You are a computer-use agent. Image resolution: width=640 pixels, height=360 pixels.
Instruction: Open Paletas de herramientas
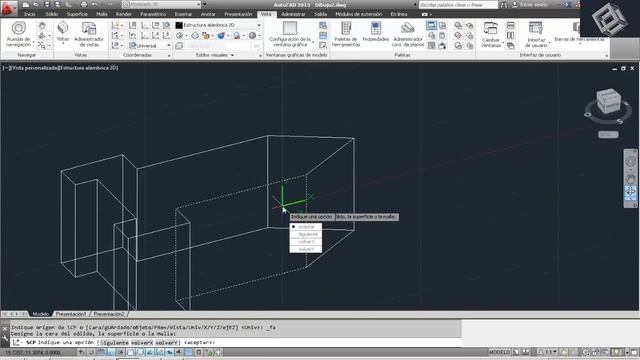click(346, 33)
